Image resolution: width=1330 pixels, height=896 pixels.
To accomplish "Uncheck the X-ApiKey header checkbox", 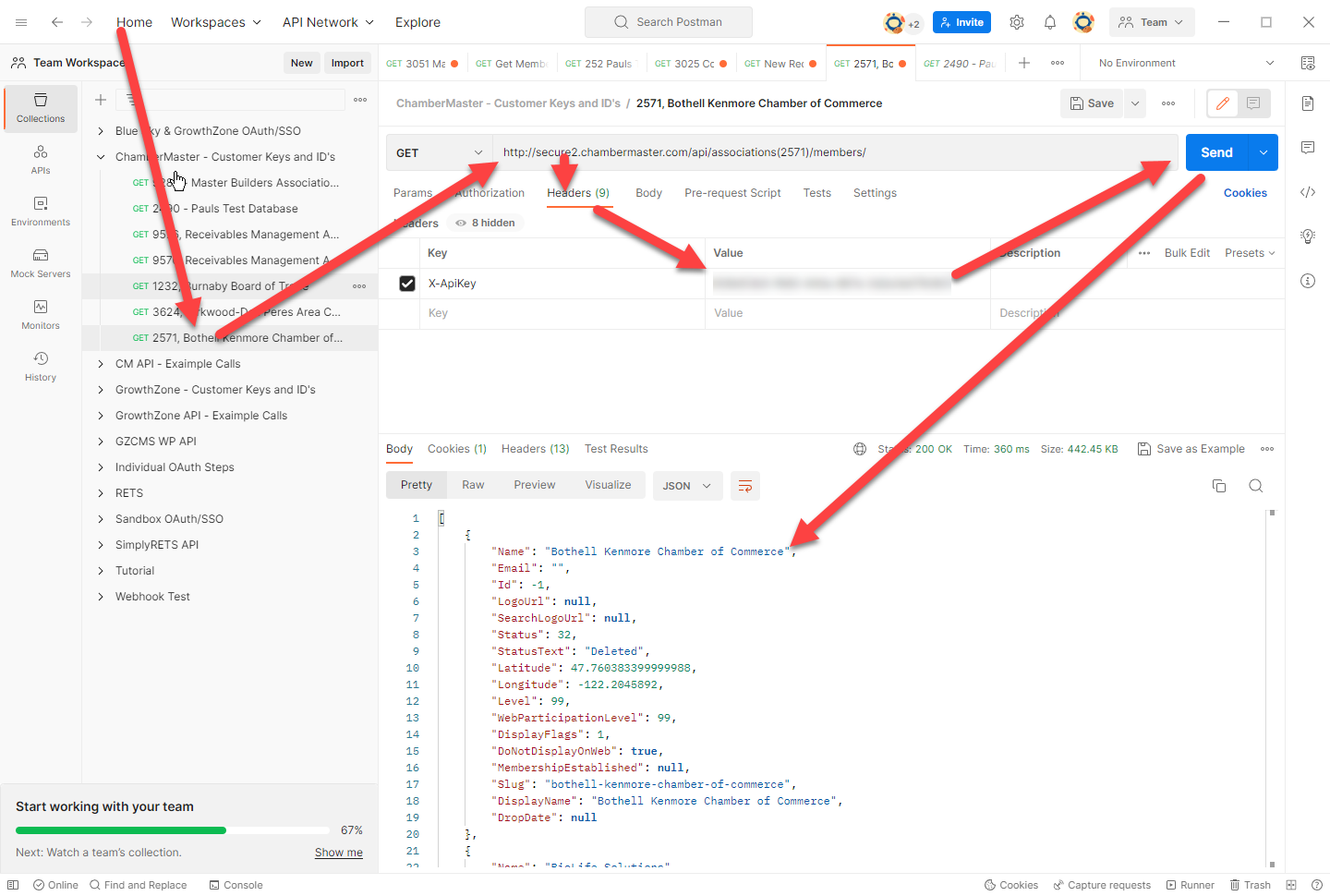I will tap(407, 284).
